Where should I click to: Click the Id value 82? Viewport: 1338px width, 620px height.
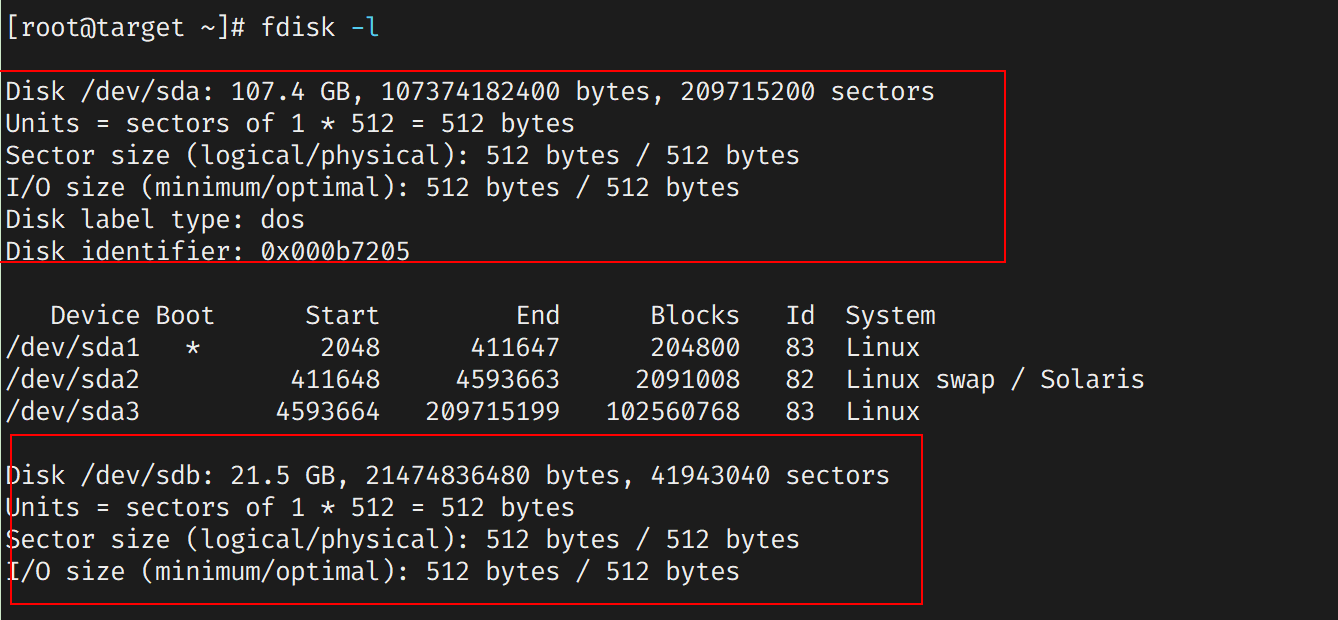[x=800, y=380]
